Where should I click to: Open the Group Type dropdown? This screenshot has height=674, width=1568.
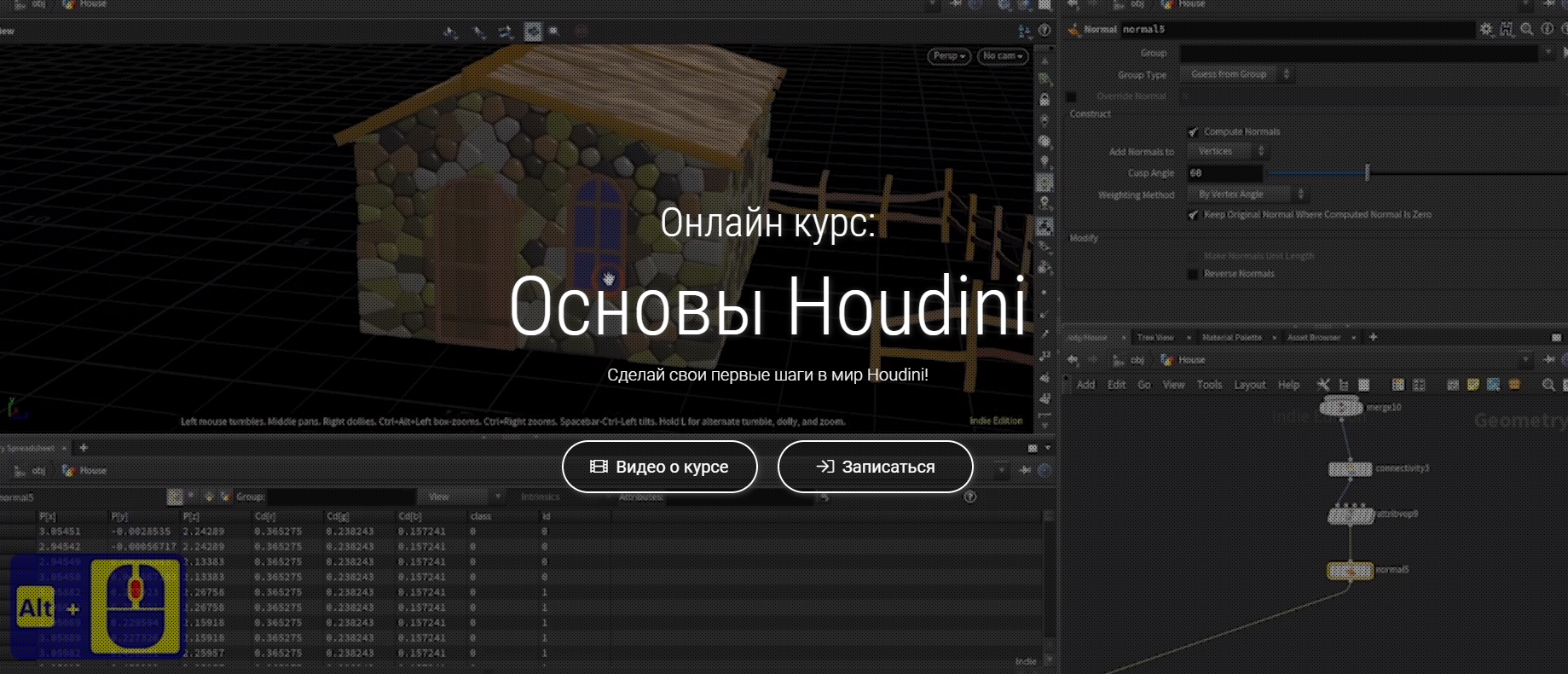pos(1235,74)
